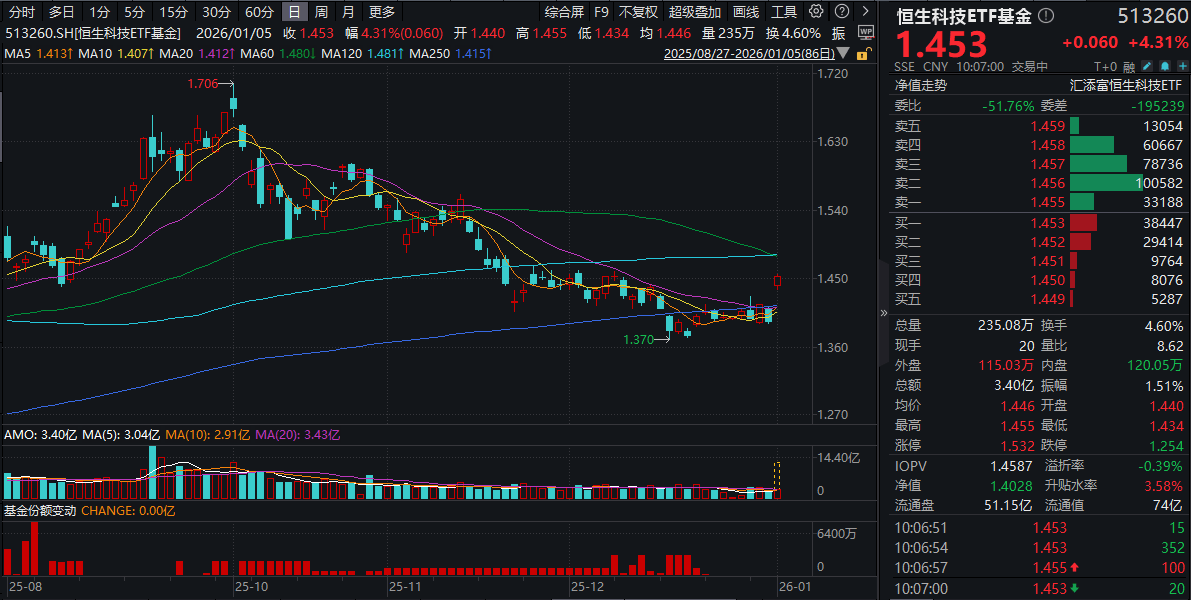Image resolution: width=1191 pixels, height=600 pixels.
Task: Switch to the 分时 tab
Action: coord(21,12)
